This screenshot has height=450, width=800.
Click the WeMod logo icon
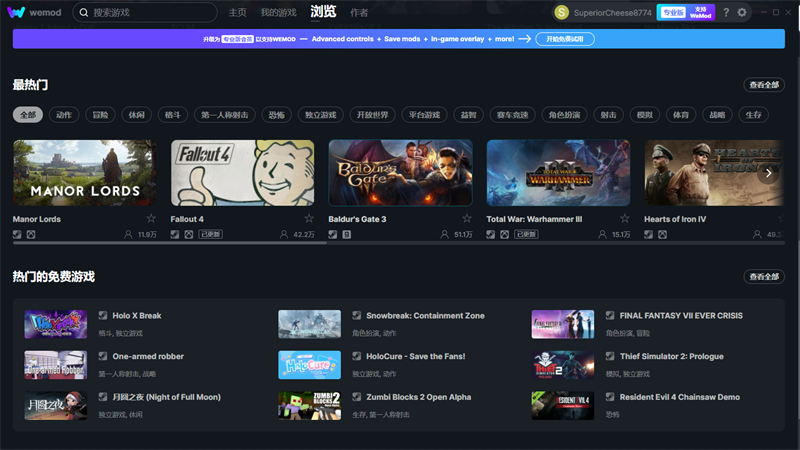pos(16,12)
